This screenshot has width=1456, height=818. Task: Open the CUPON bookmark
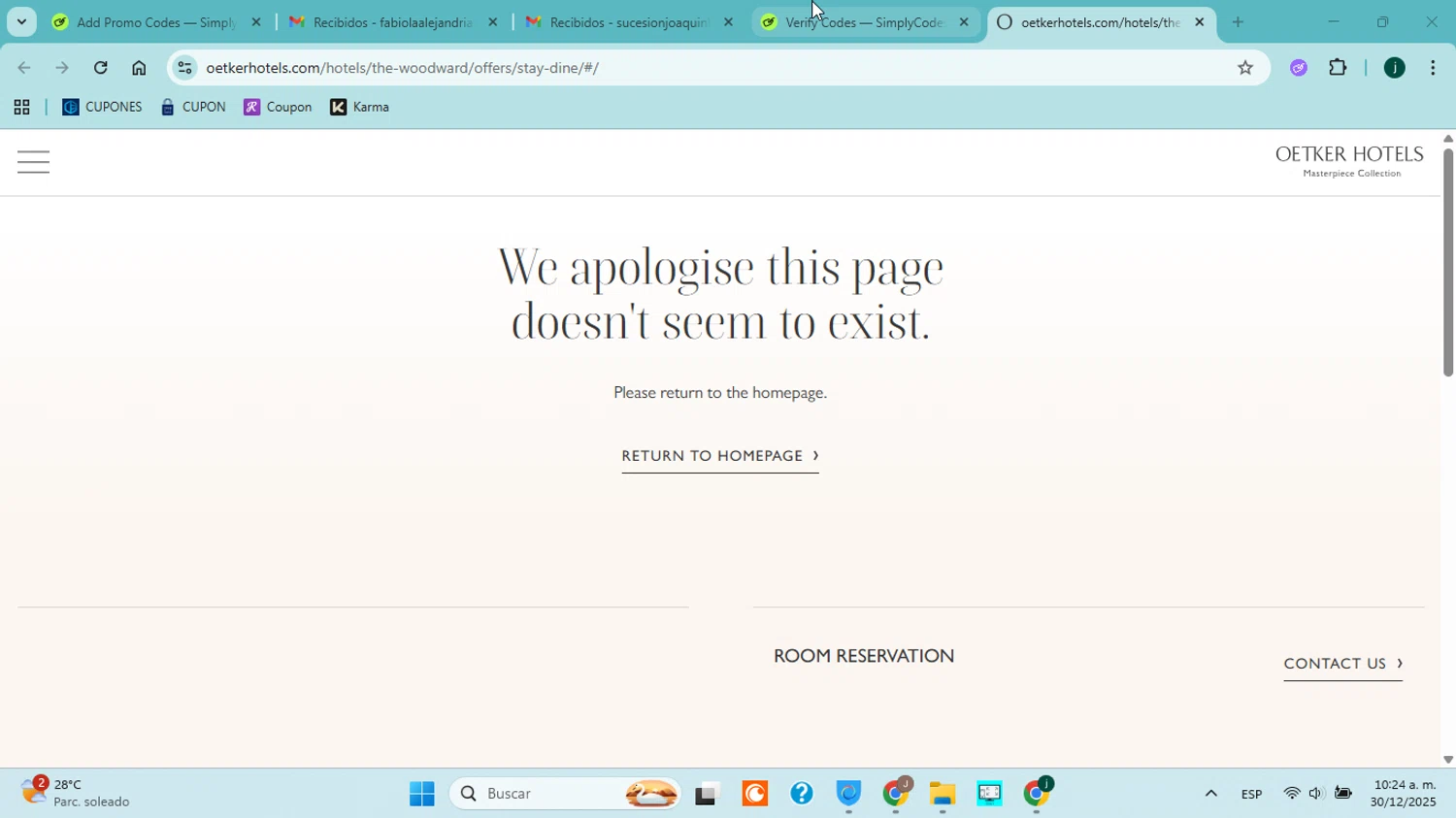coord(193,108)
